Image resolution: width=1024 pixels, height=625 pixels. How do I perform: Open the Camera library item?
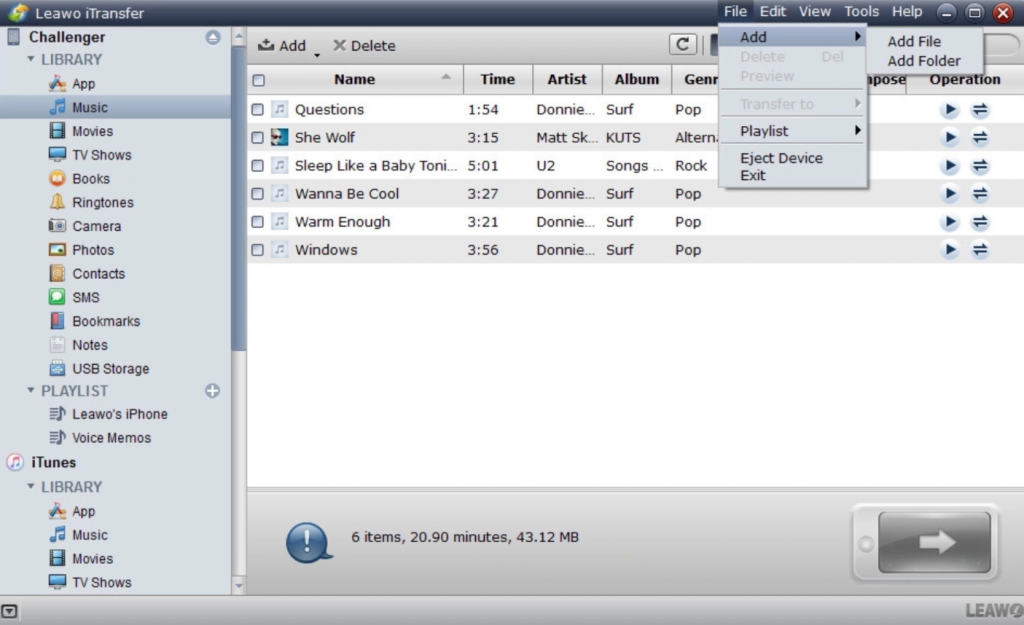(x=96, y=226)
